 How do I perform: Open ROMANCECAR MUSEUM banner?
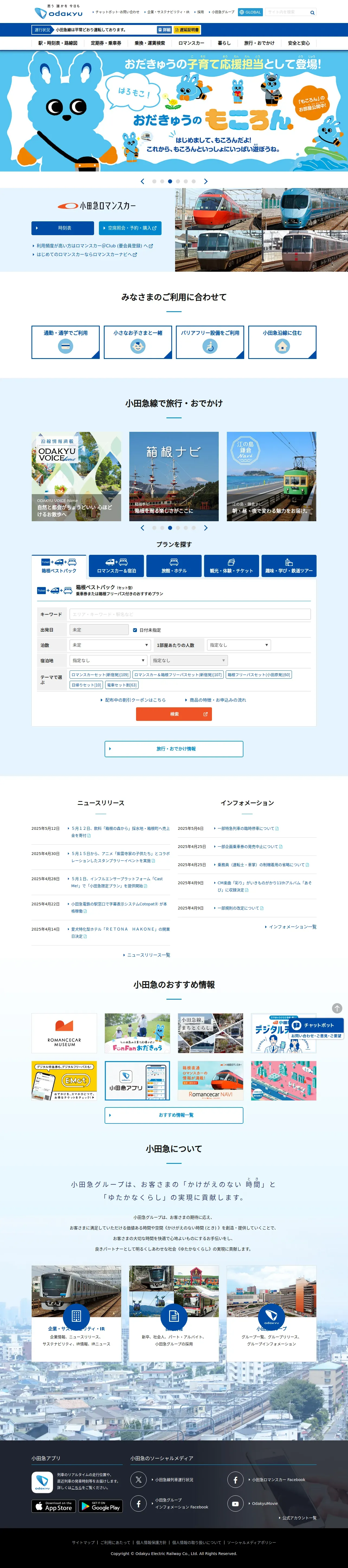(x=64, y=1033)
